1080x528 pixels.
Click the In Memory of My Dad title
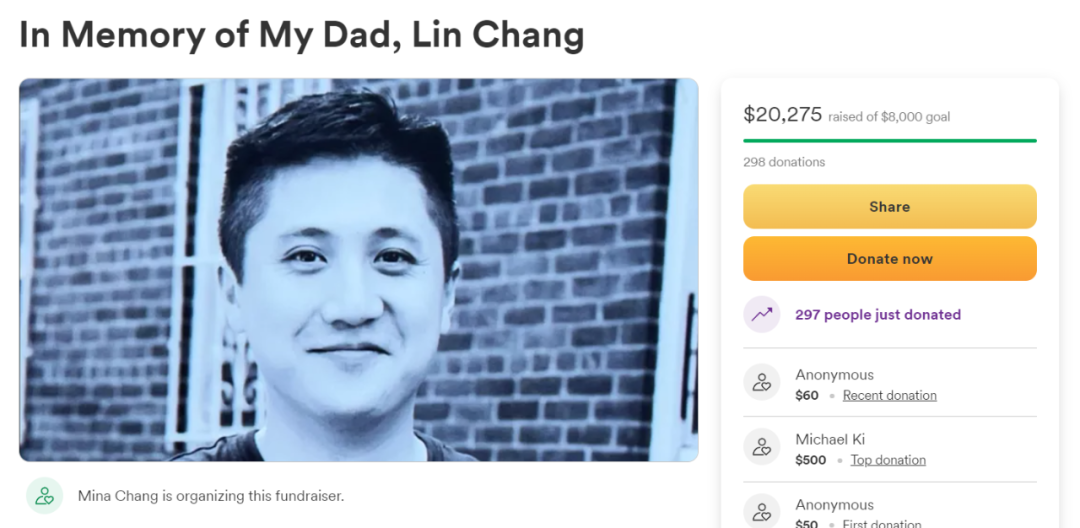pos(302,34)
